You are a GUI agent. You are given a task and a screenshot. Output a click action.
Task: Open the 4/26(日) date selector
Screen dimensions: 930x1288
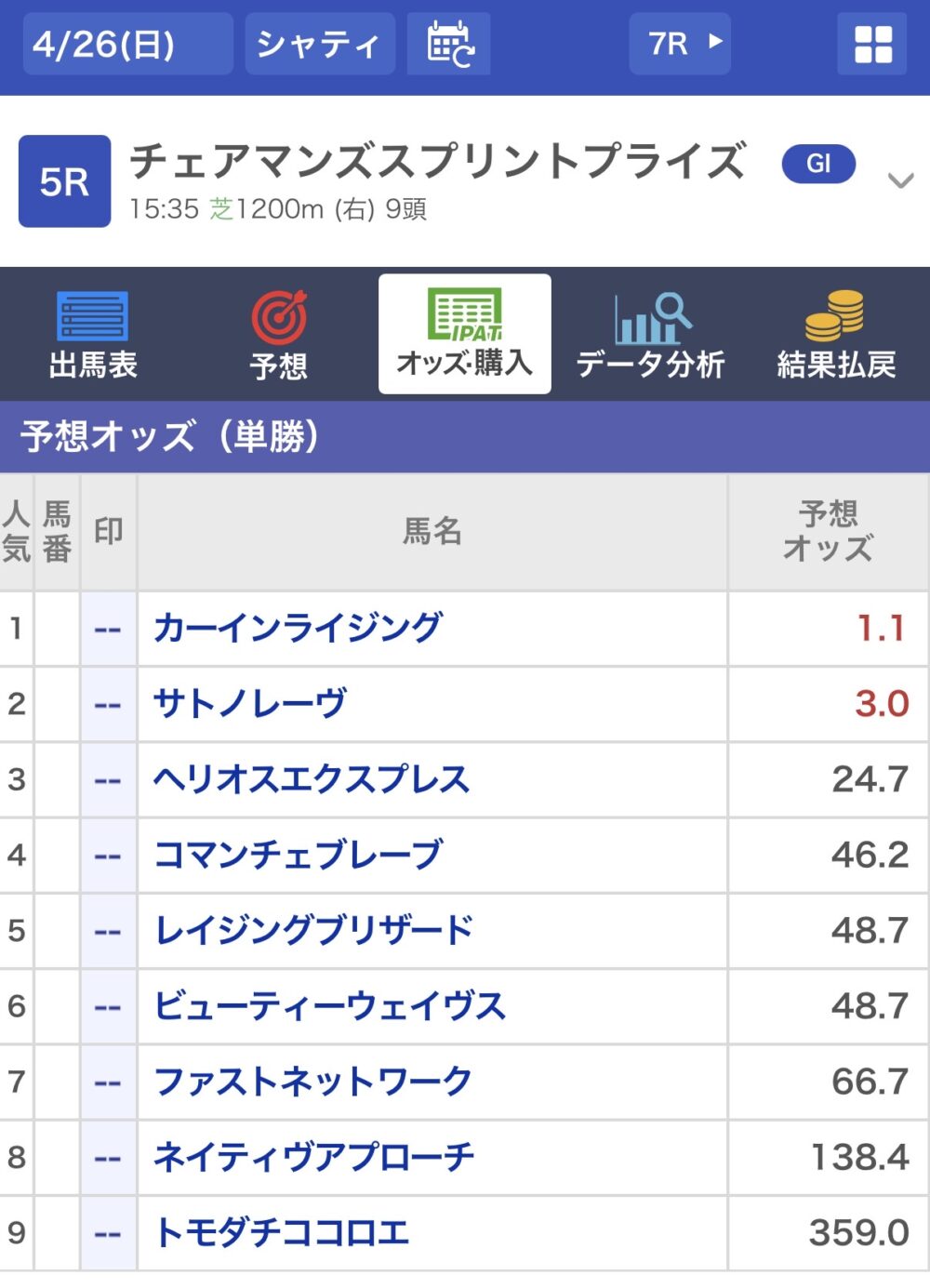127,44
